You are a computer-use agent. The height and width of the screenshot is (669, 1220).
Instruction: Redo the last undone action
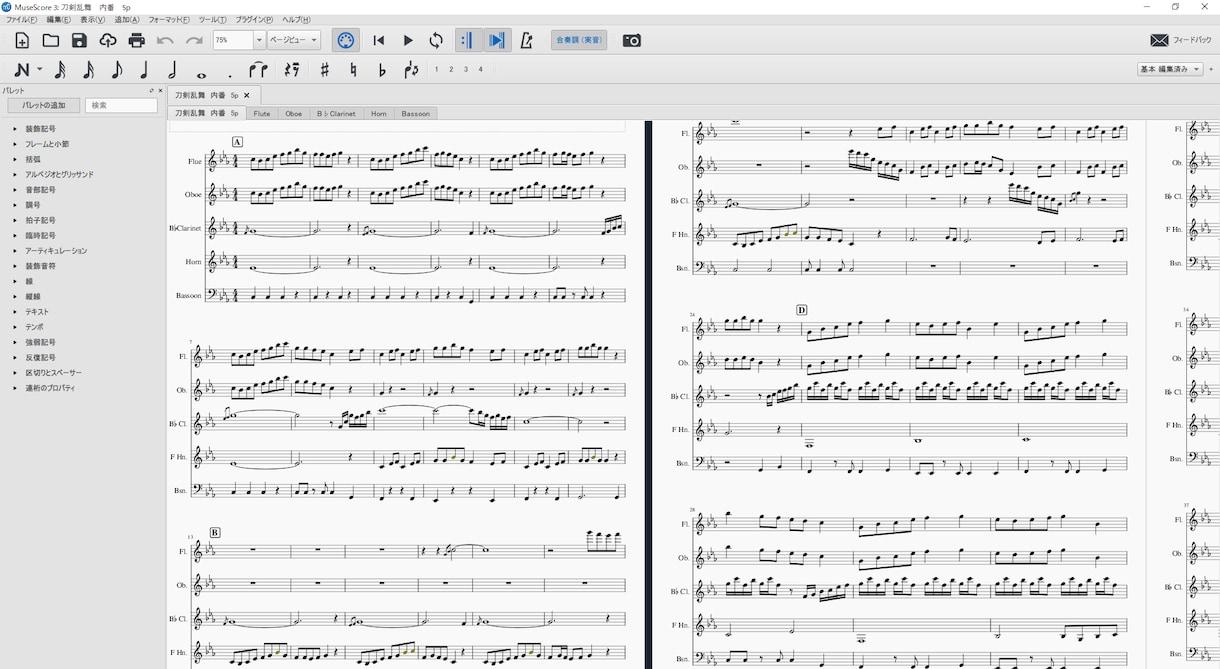coord(194,41)
